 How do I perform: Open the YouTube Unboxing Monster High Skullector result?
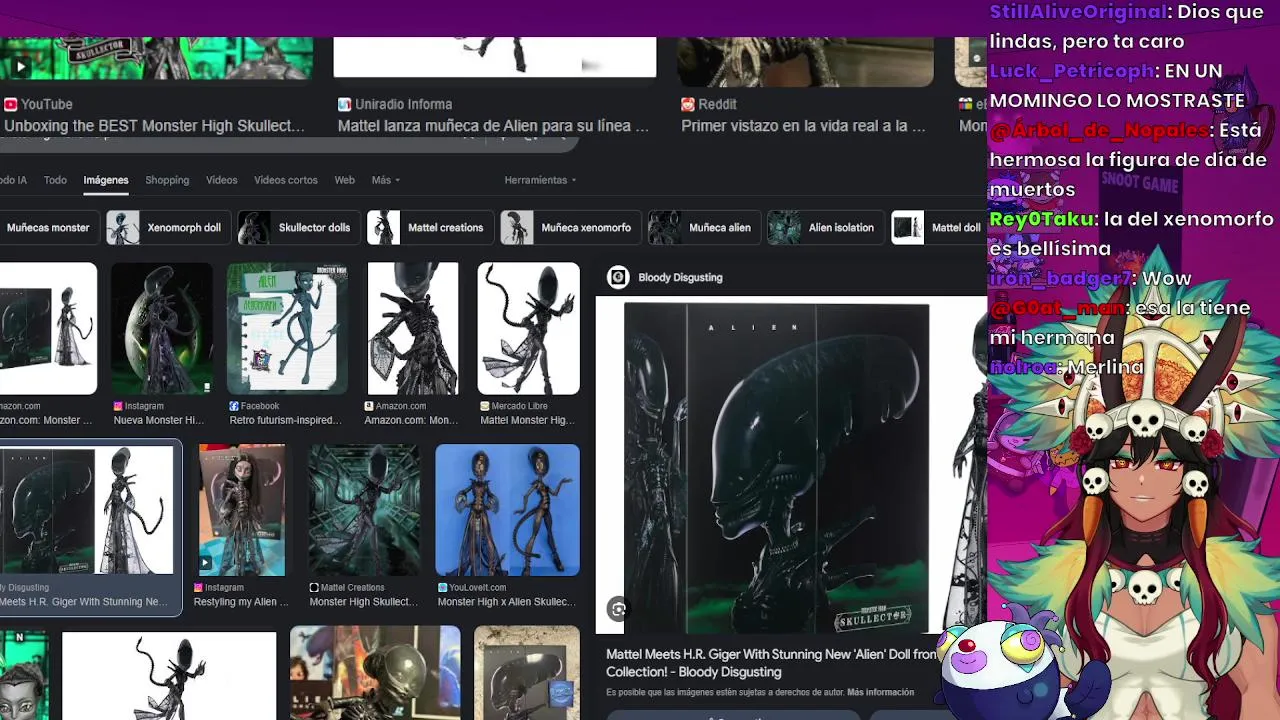pos(154,126)
